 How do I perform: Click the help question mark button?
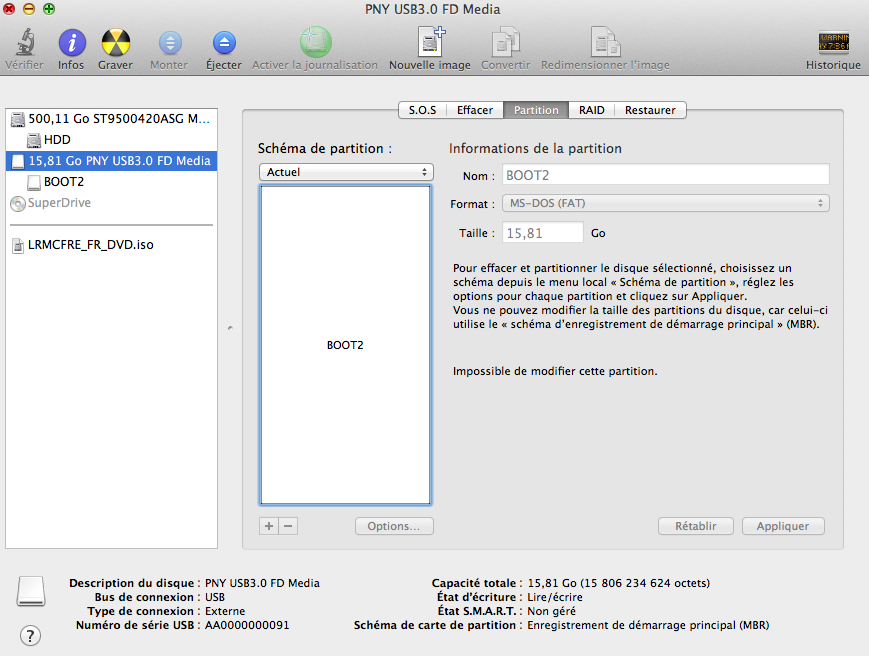click(x=30, y=635)
